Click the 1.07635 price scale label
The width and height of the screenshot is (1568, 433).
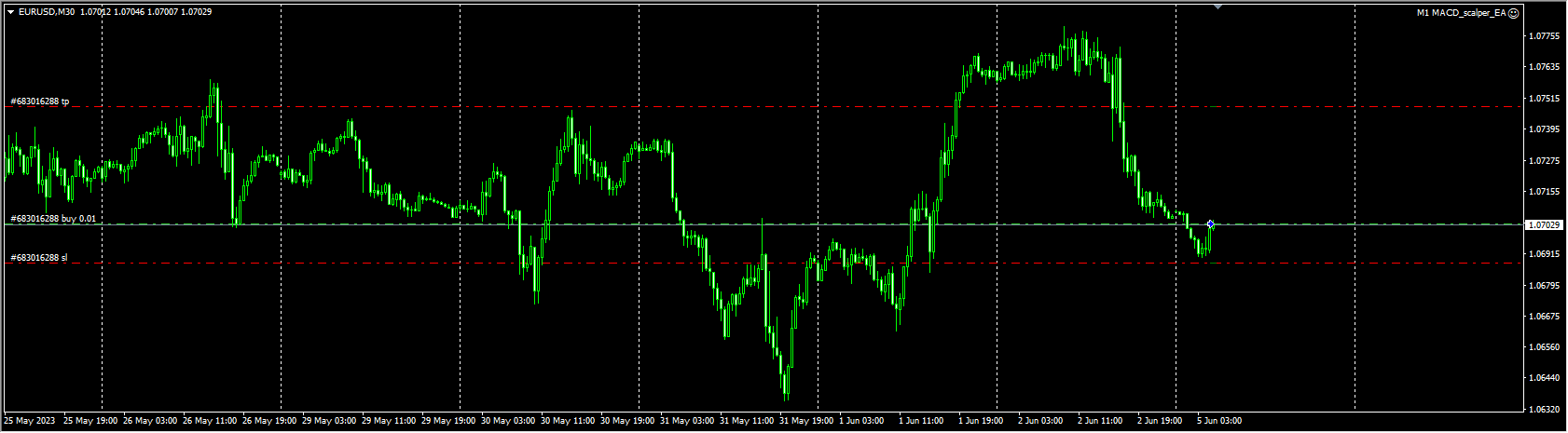(1544, 67)
